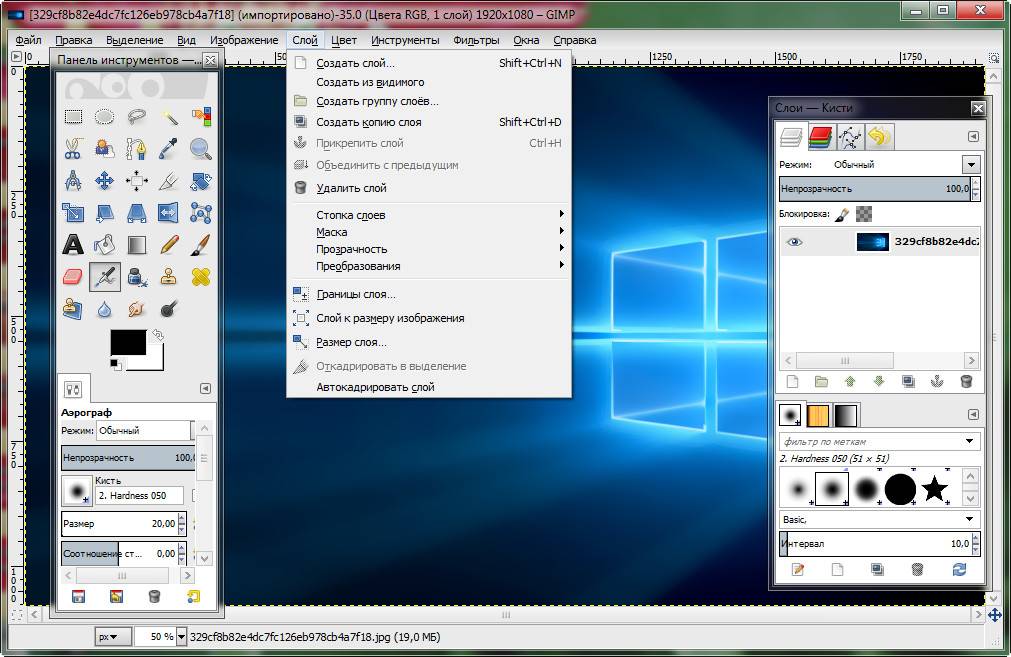Swap foreground and background colors arrow
Screen dimensions: 1011x657
pyautogui.click(x=157, y=335)
